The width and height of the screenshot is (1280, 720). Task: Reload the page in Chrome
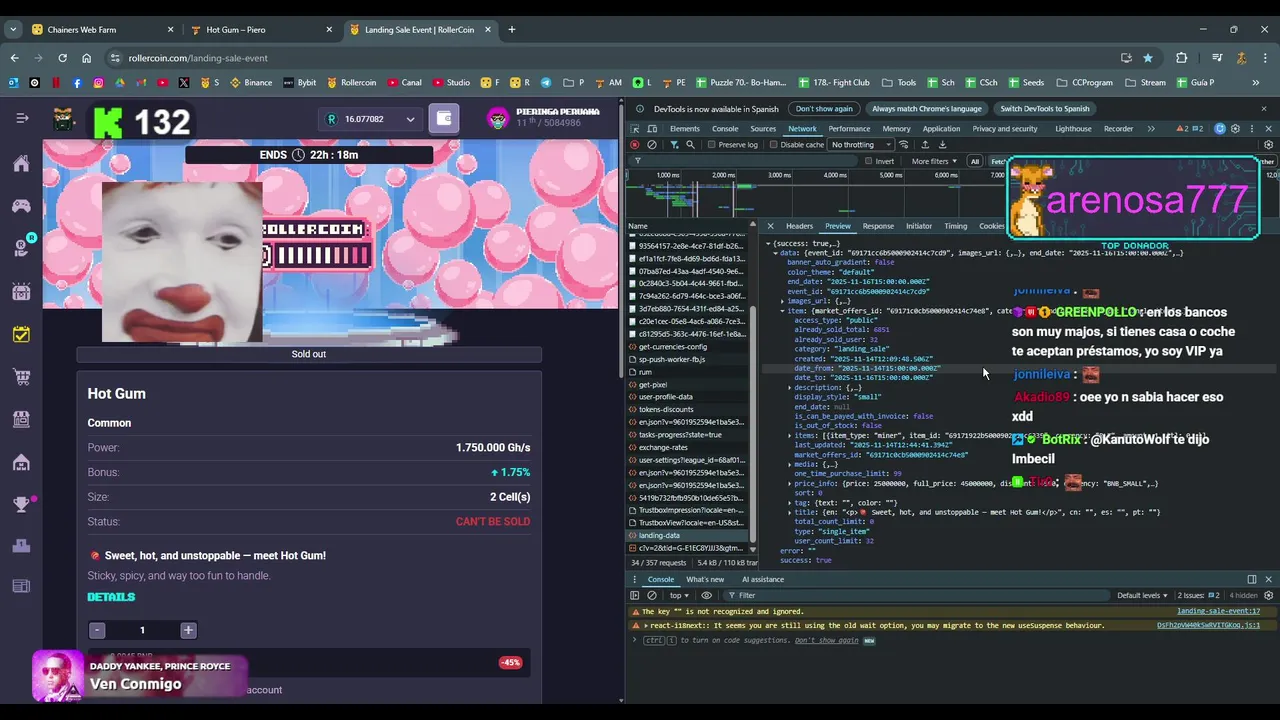(62, 58)
